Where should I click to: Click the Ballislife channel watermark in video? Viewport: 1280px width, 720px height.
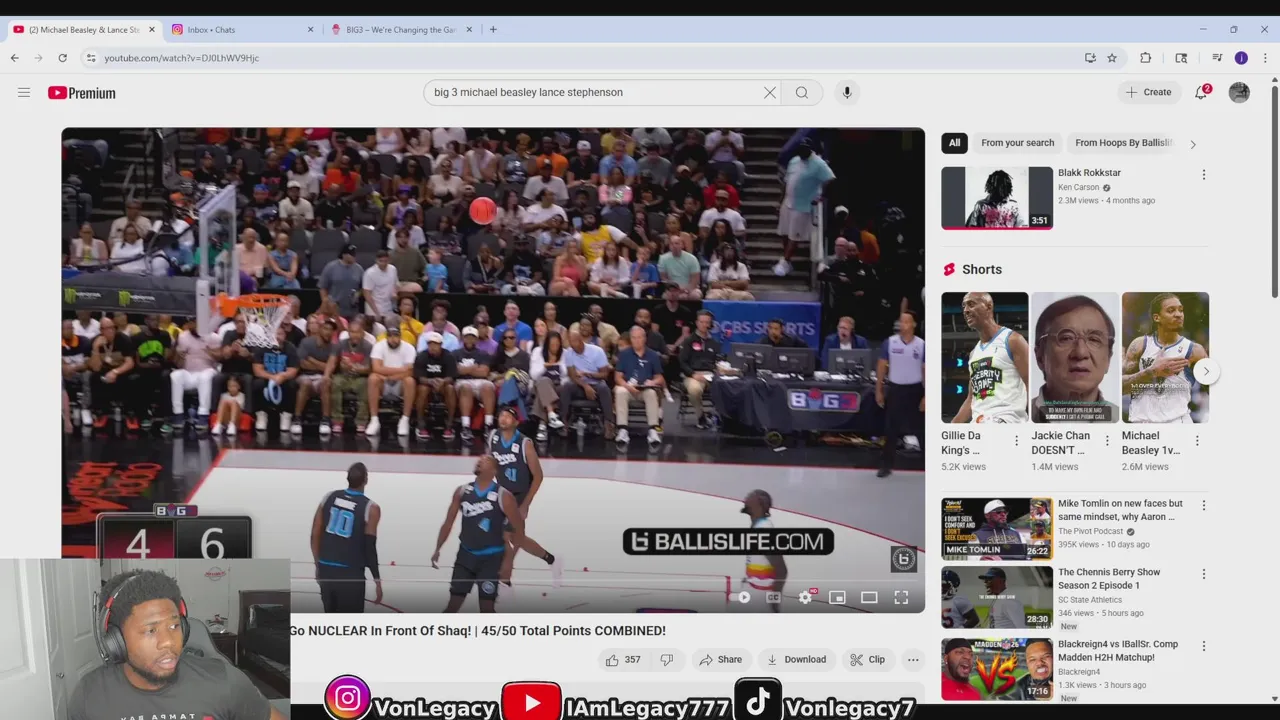903,559
